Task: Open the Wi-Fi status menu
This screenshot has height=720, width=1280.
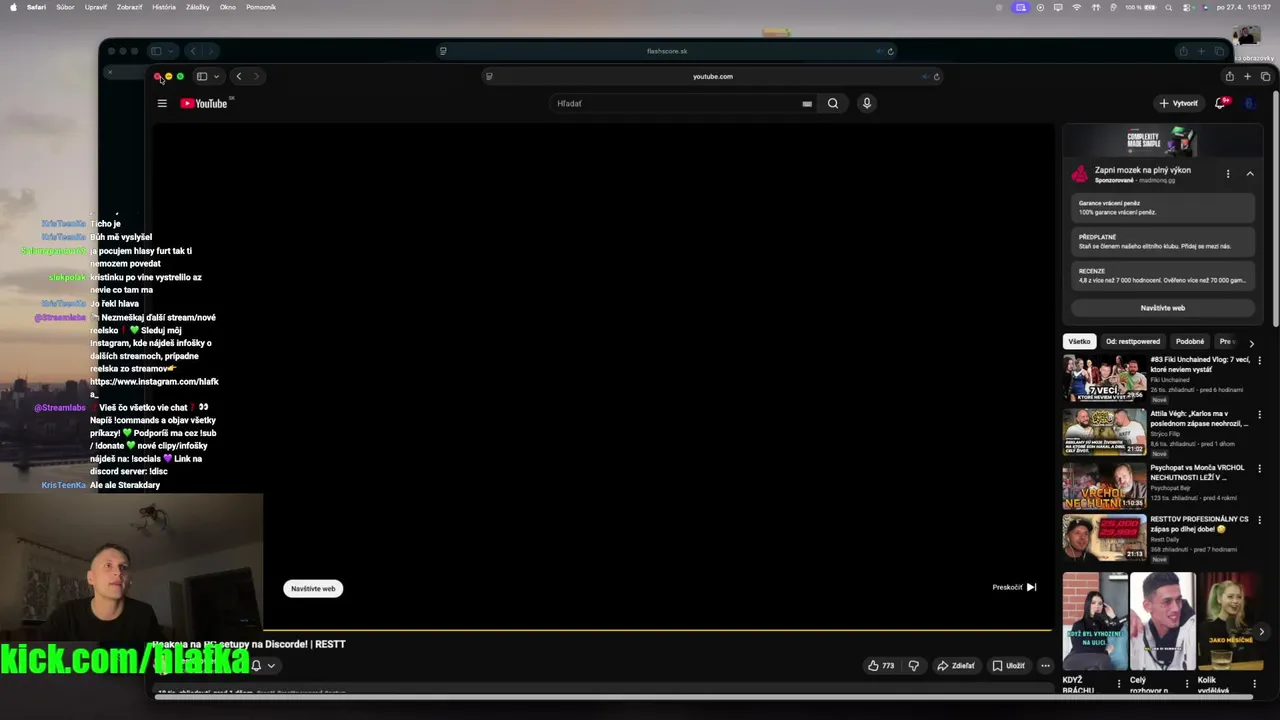Action: tap(1077, 7)
